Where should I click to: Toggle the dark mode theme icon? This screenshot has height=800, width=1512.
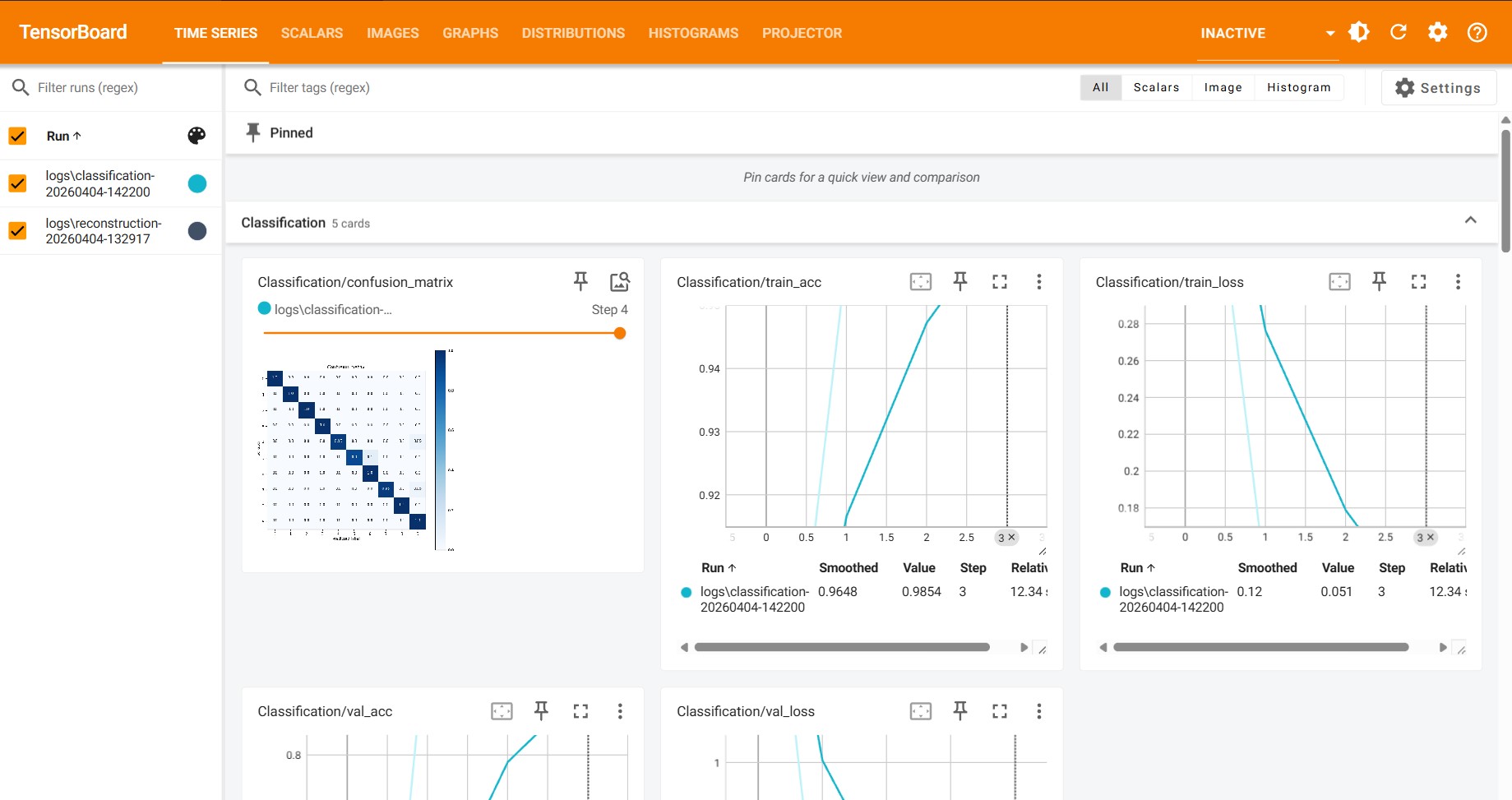[x=1359, y=32]
